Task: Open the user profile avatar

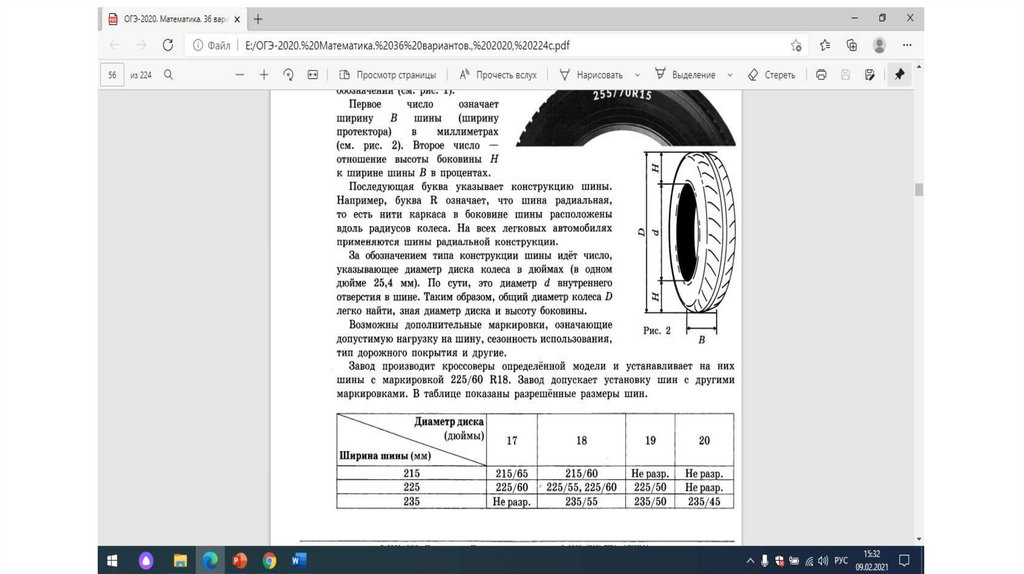Action: pyautogui.click(x=879, y=45)
